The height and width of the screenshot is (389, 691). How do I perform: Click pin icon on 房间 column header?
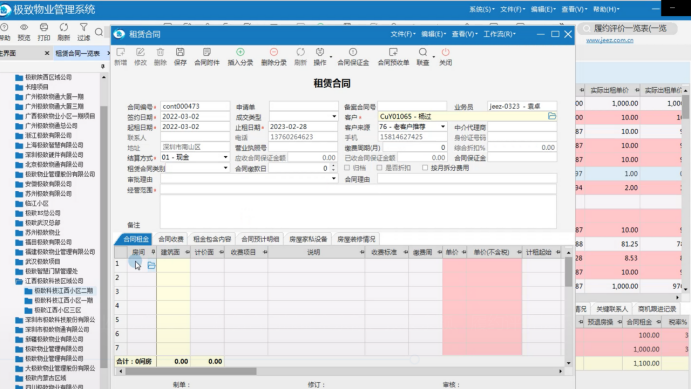click(153, 252)
